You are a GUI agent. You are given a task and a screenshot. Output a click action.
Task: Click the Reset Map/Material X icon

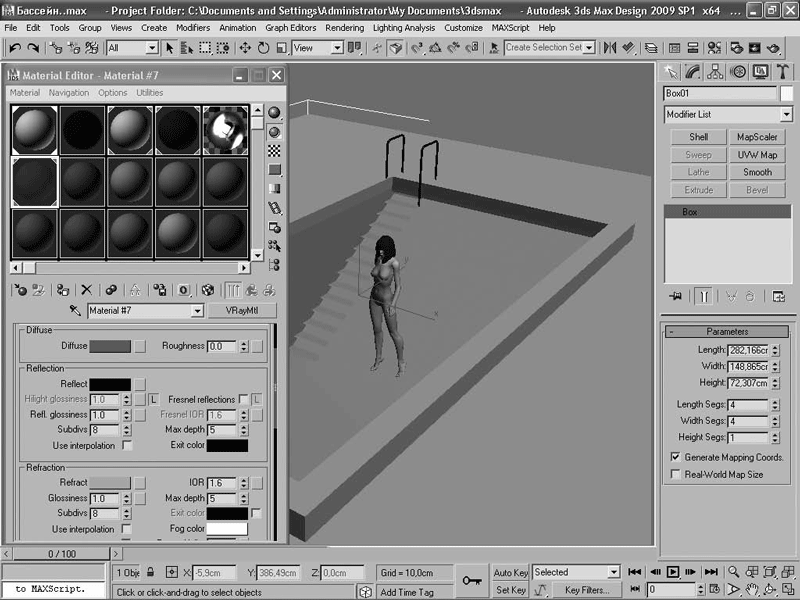[87, 290]
